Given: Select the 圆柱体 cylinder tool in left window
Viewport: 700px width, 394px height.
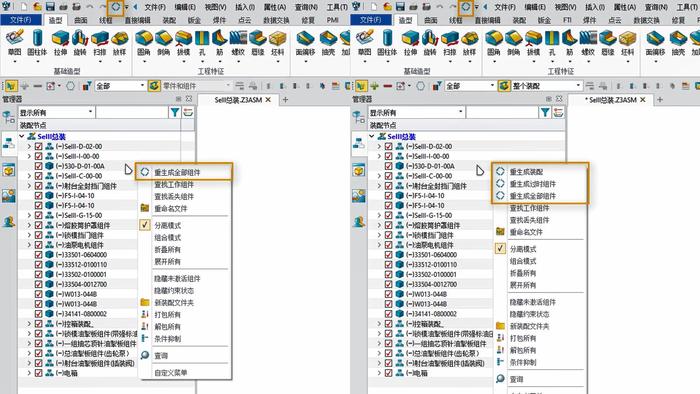Looking at the screenshot, I should point(37,43).
